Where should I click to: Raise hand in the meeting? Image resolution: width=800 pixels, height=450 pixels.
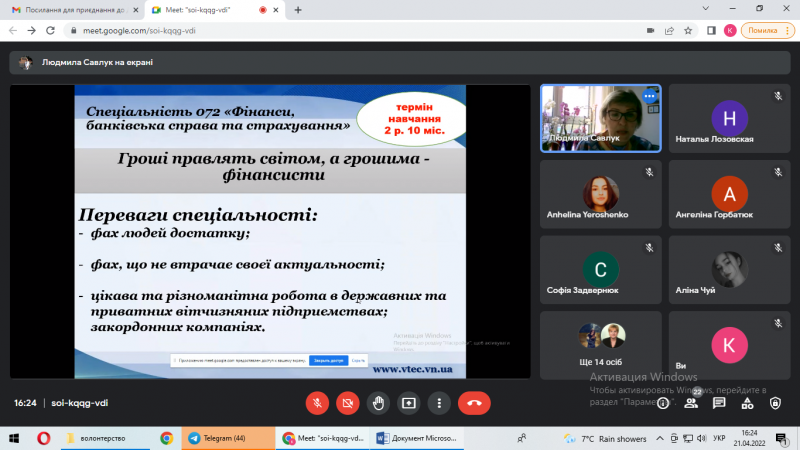(378, 403)
